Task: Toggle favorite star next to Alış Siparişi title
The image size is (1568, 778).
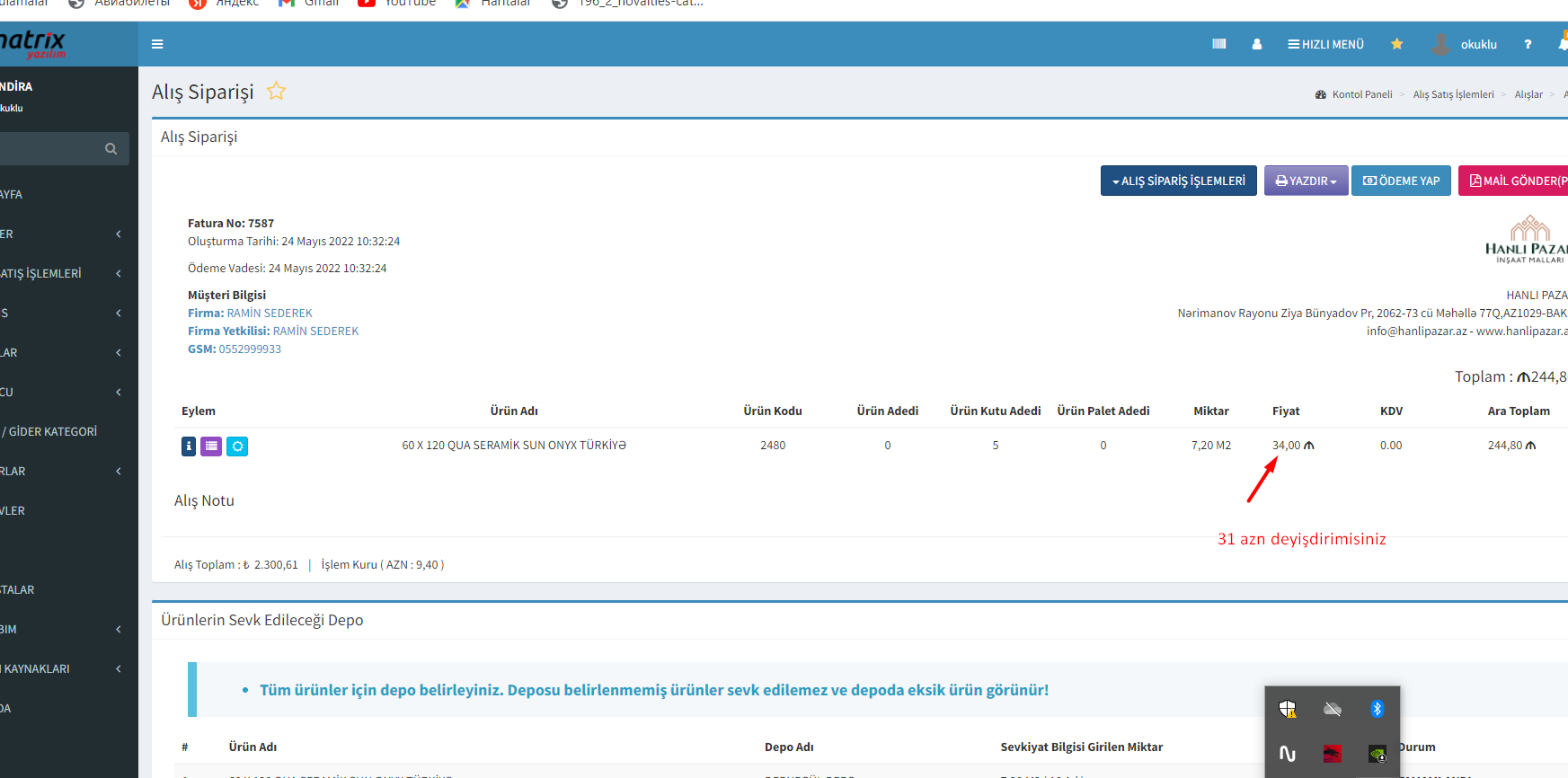Action: tap(276, 92)
